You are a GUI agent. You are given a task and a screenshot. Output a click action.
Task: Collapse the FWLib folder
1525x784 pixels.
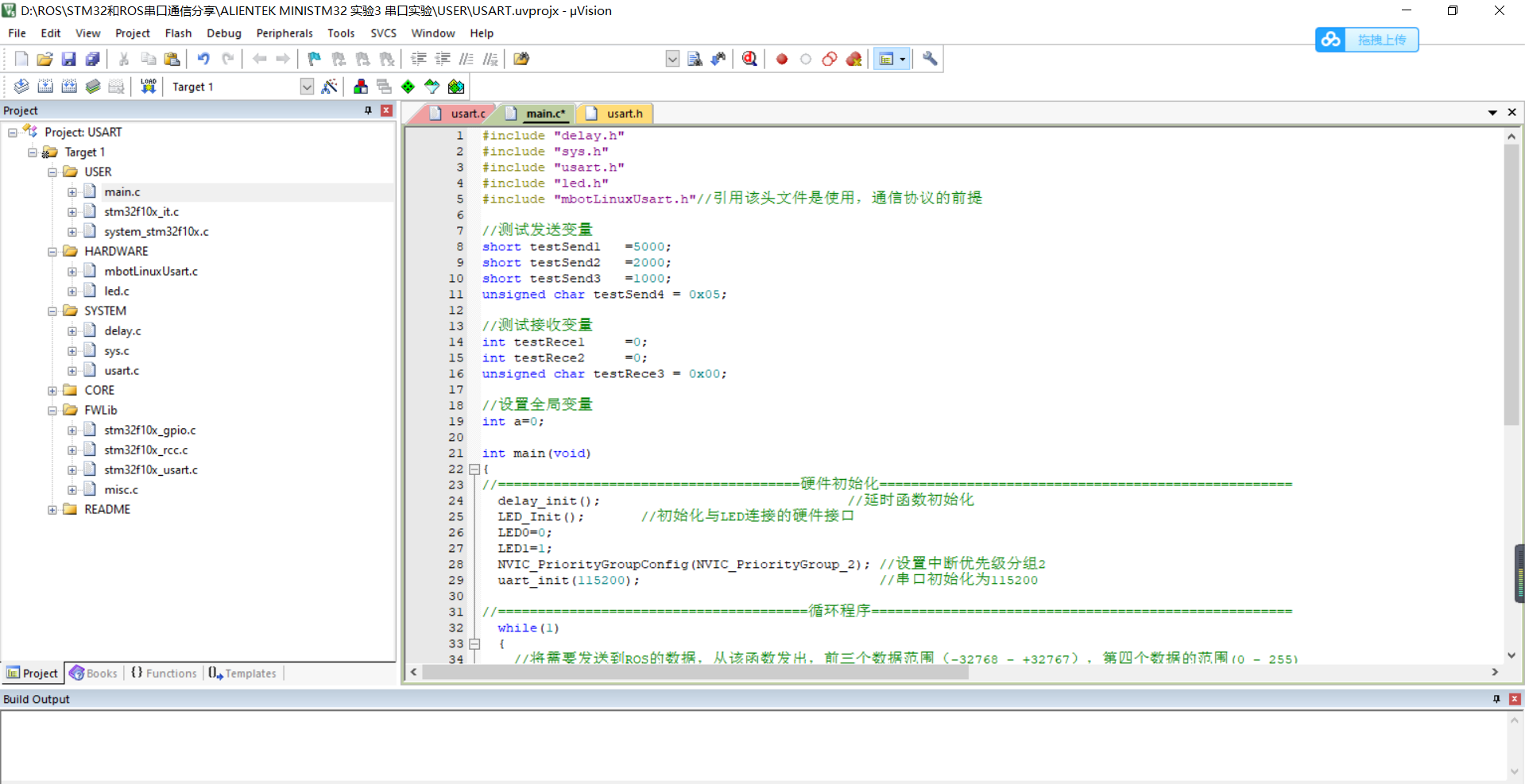tap(51, 409)
